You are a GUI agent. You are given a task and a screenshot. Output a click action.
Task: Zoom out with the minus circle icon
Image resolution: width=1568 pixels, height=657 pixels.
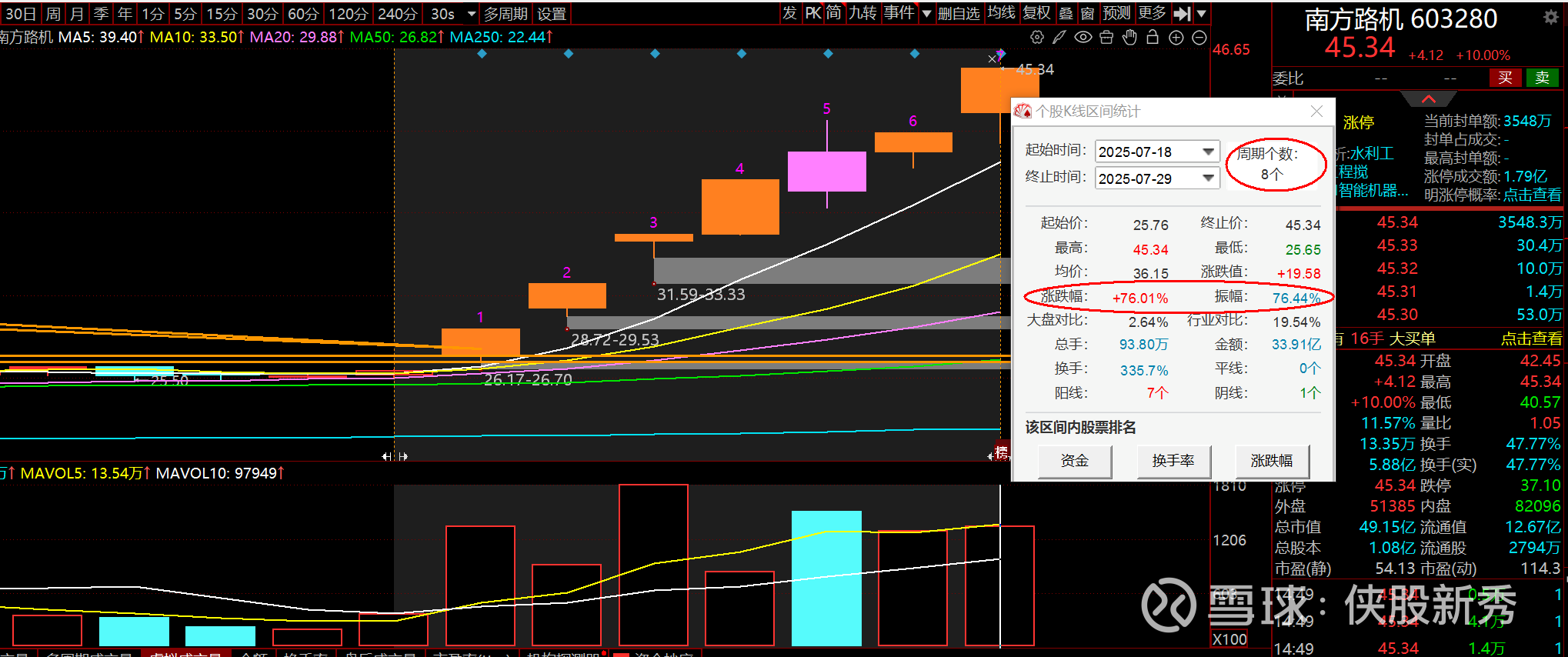pyautogui.click(x=1199, y=38)
